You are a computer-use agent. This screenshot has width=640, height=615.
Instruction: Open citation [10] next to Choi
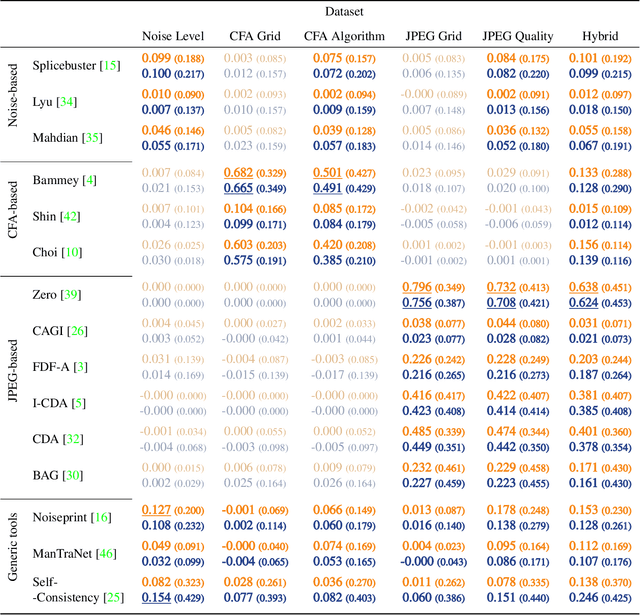tap(72, 252)
